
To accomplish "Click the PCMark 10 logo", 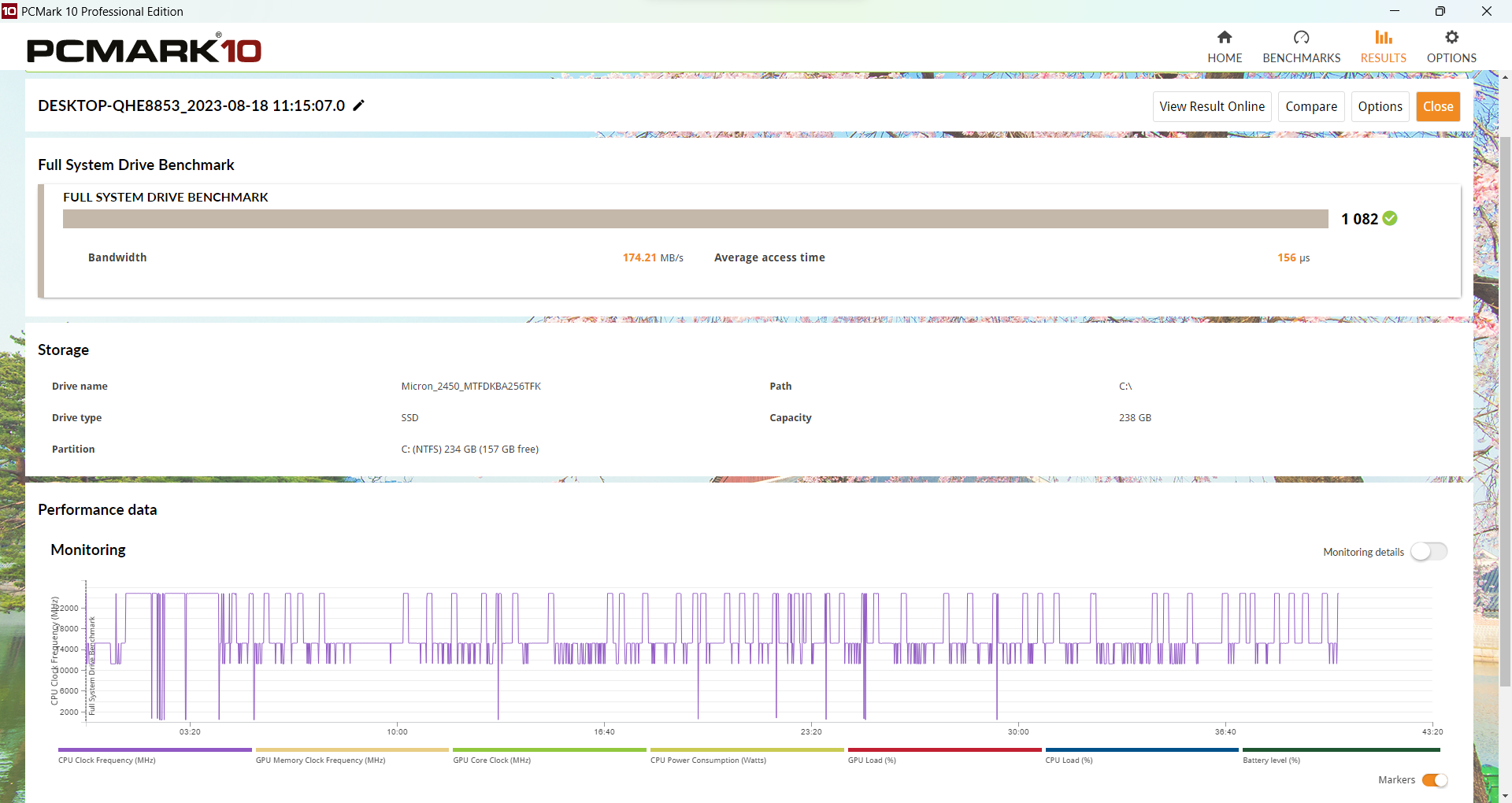I will pyautogui.click(x=144, y=50).
